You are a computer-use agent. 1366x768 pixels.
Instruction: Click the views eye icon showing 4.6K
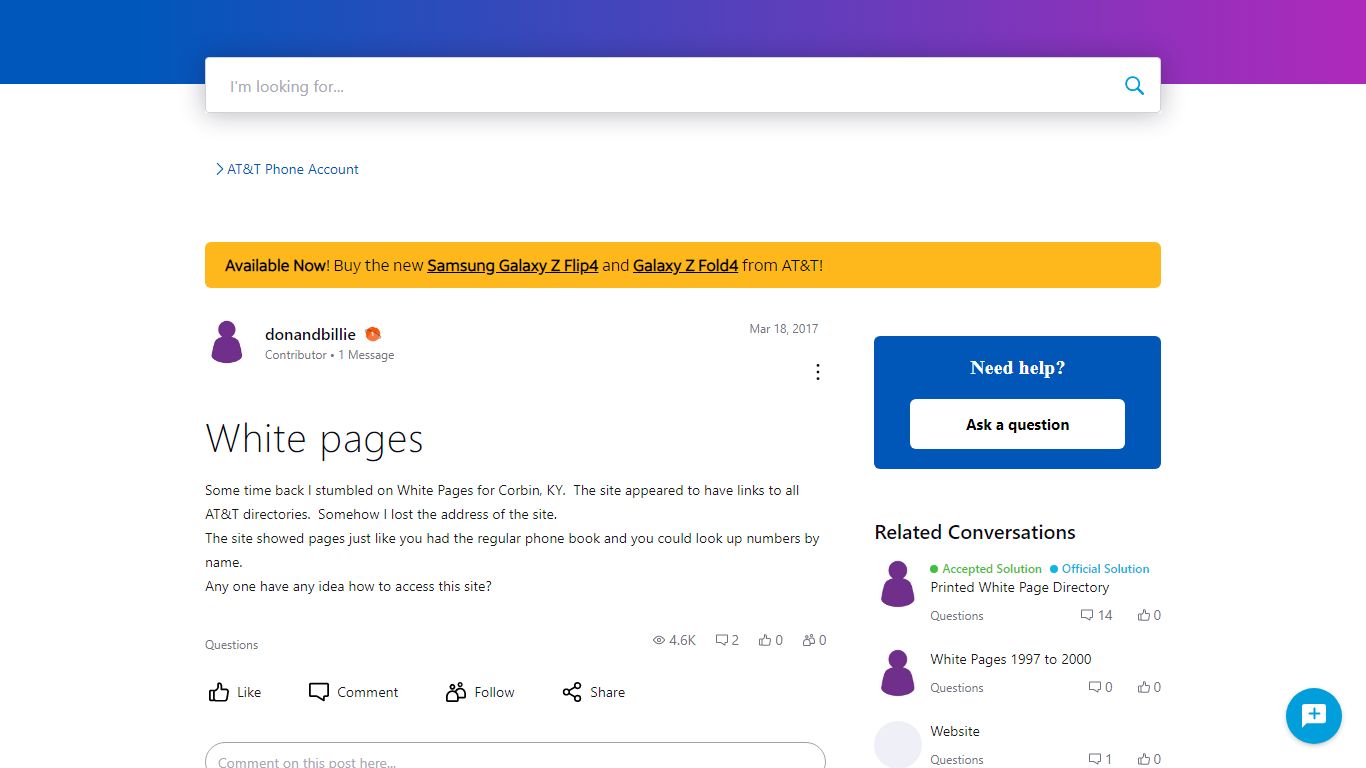[x=659, y=640]
